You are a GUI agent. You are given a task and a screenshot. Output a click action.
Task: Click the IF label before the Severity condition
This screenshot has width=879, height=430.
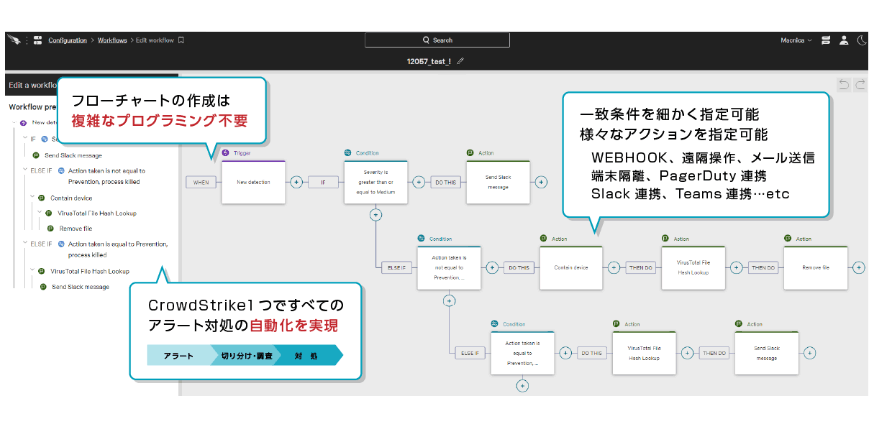point(323,182)
